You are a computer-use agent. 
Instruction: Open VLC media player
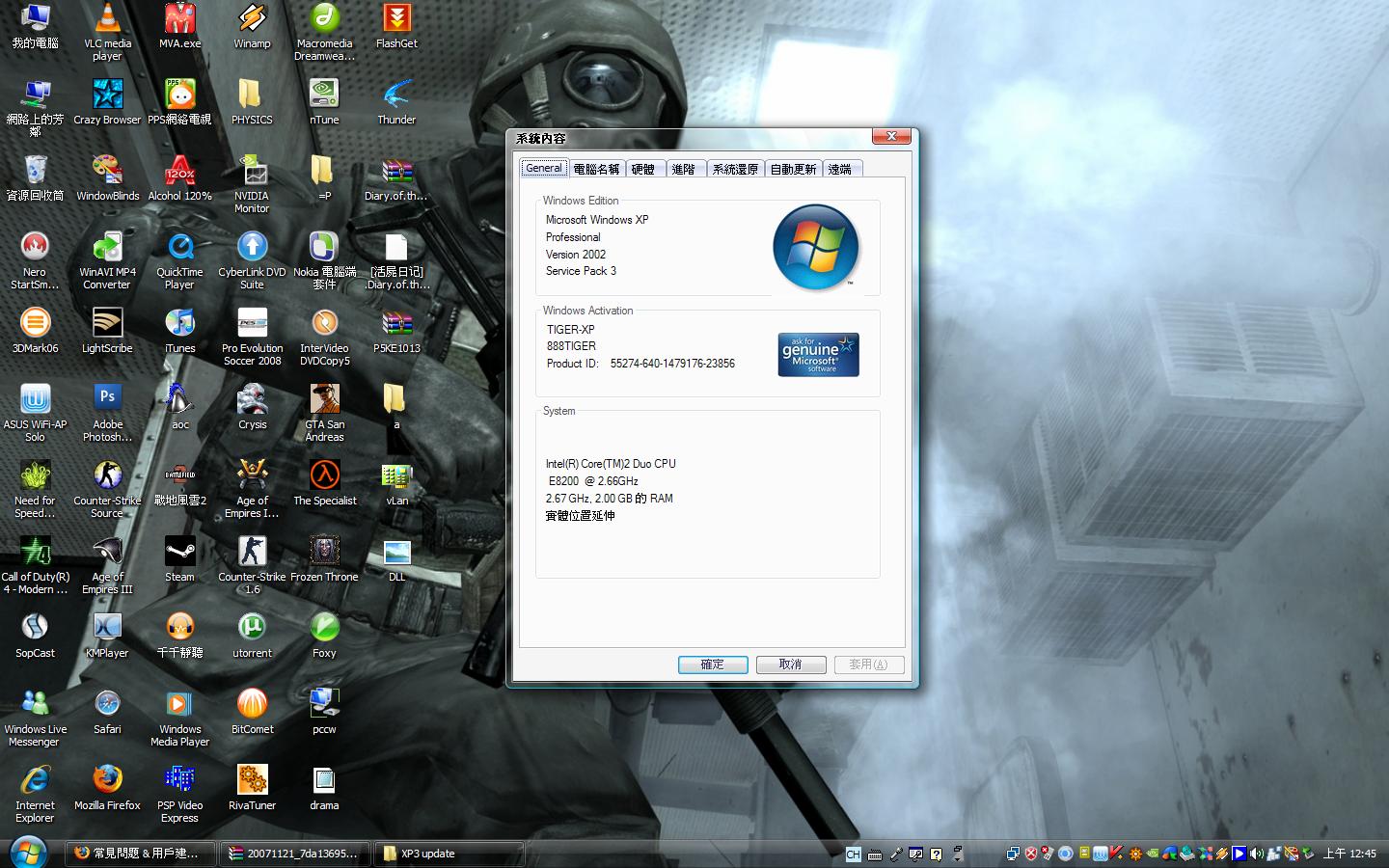tap(107, 21)
